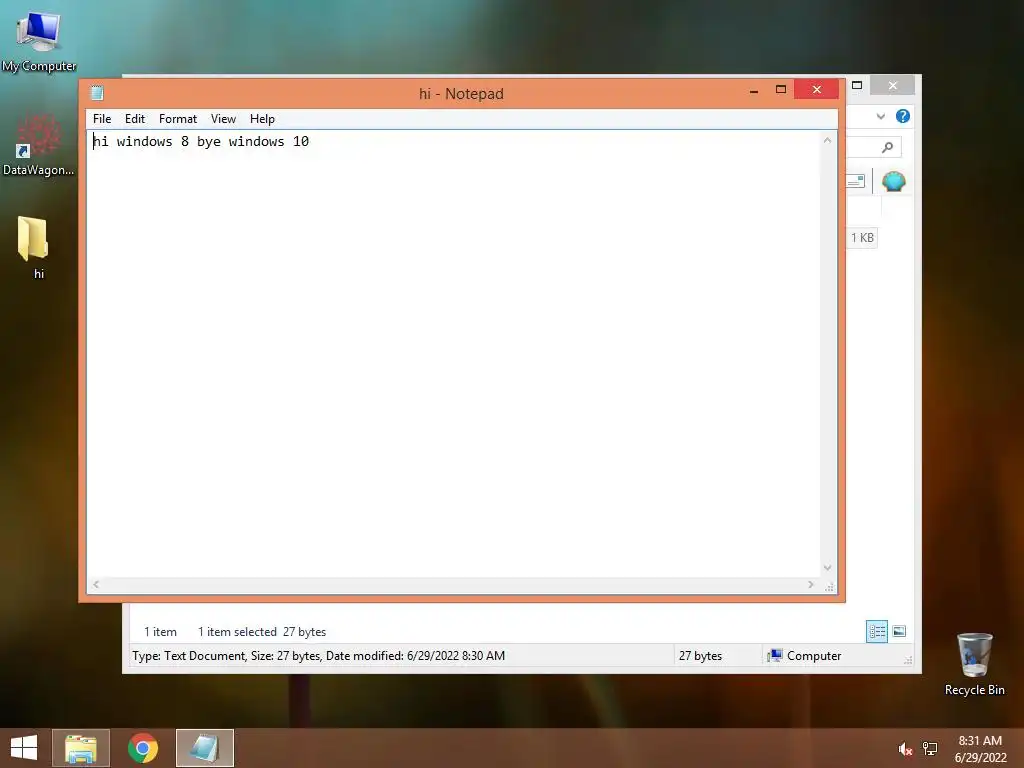Select the hi folder on the desktop
This screenshot has width=1024, height=768.
pyautogui.click(x=35, y=247)
